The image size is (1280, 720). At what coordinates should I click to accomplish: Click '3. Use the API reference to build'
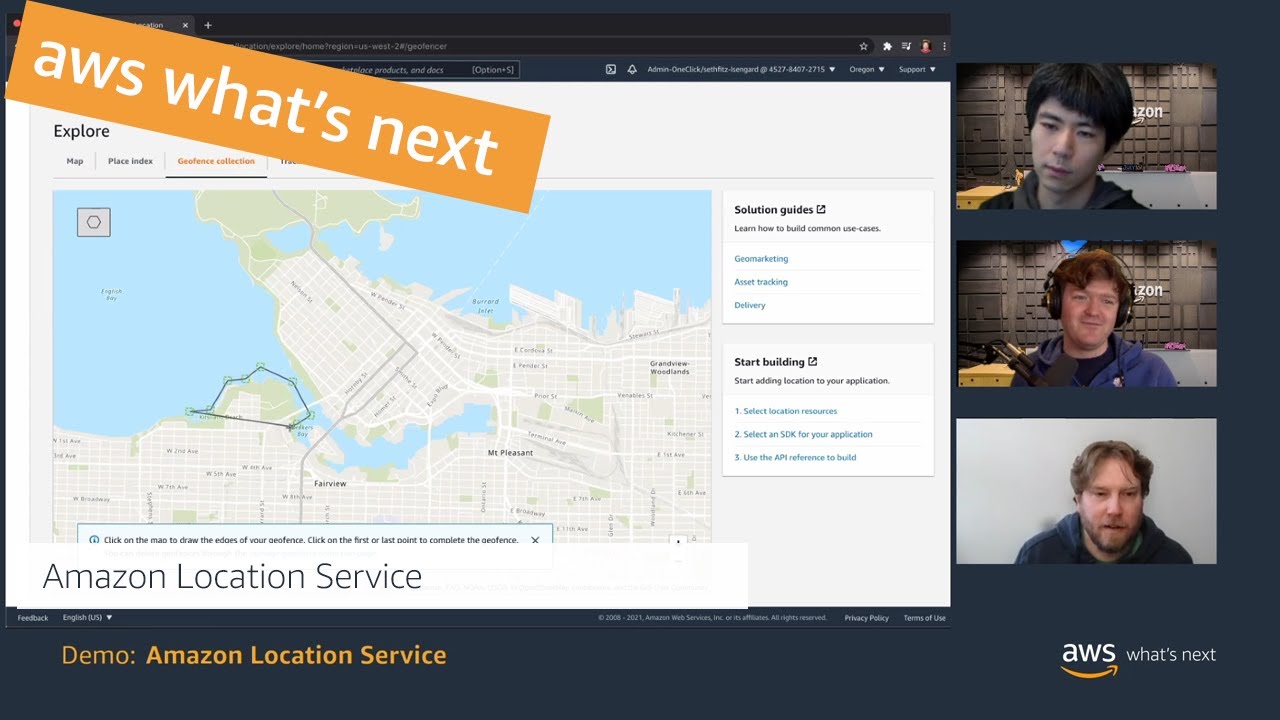click(x=795, y=457)
